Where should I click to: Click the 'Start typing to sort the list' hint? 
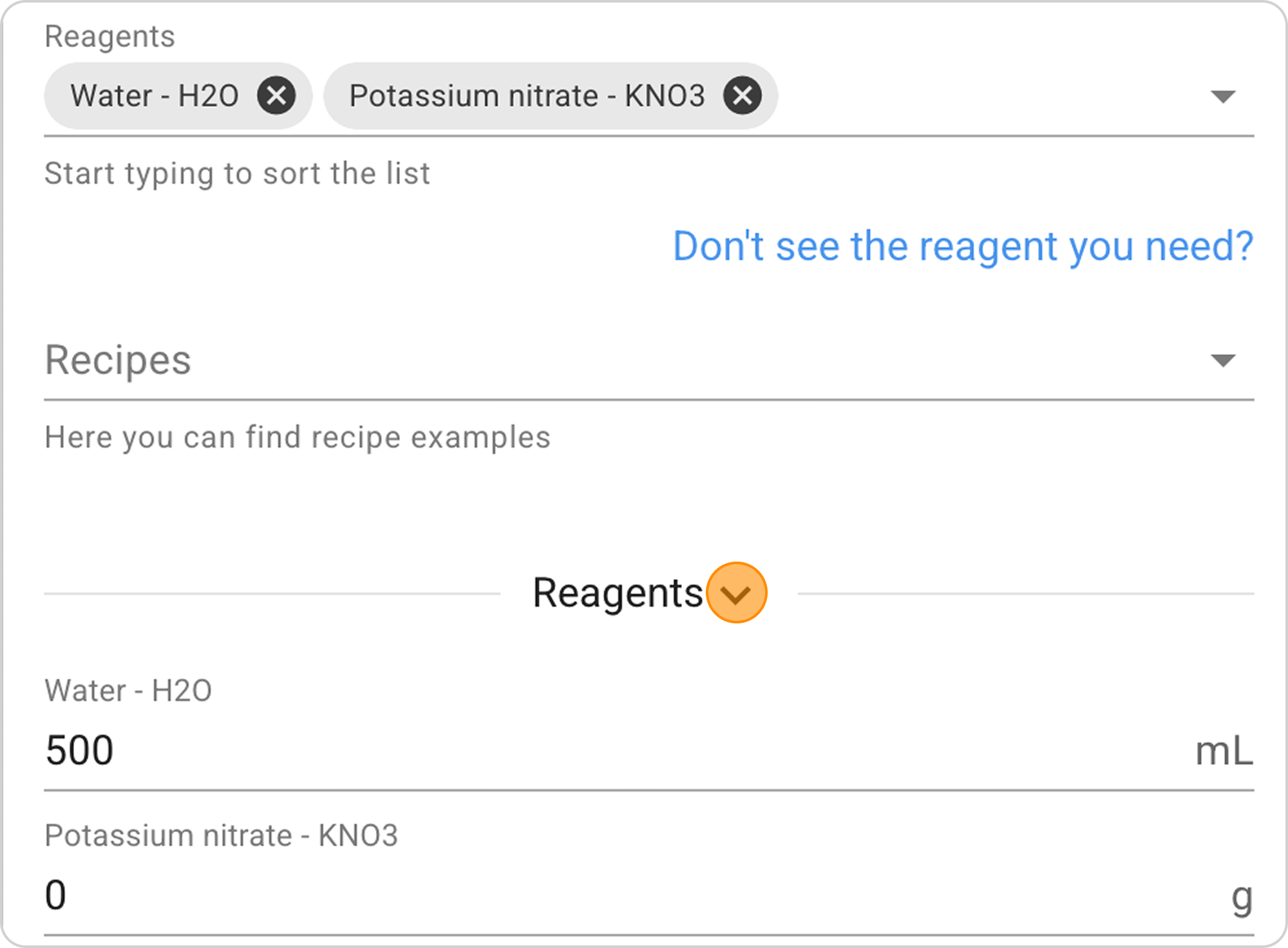coord(237,173)
